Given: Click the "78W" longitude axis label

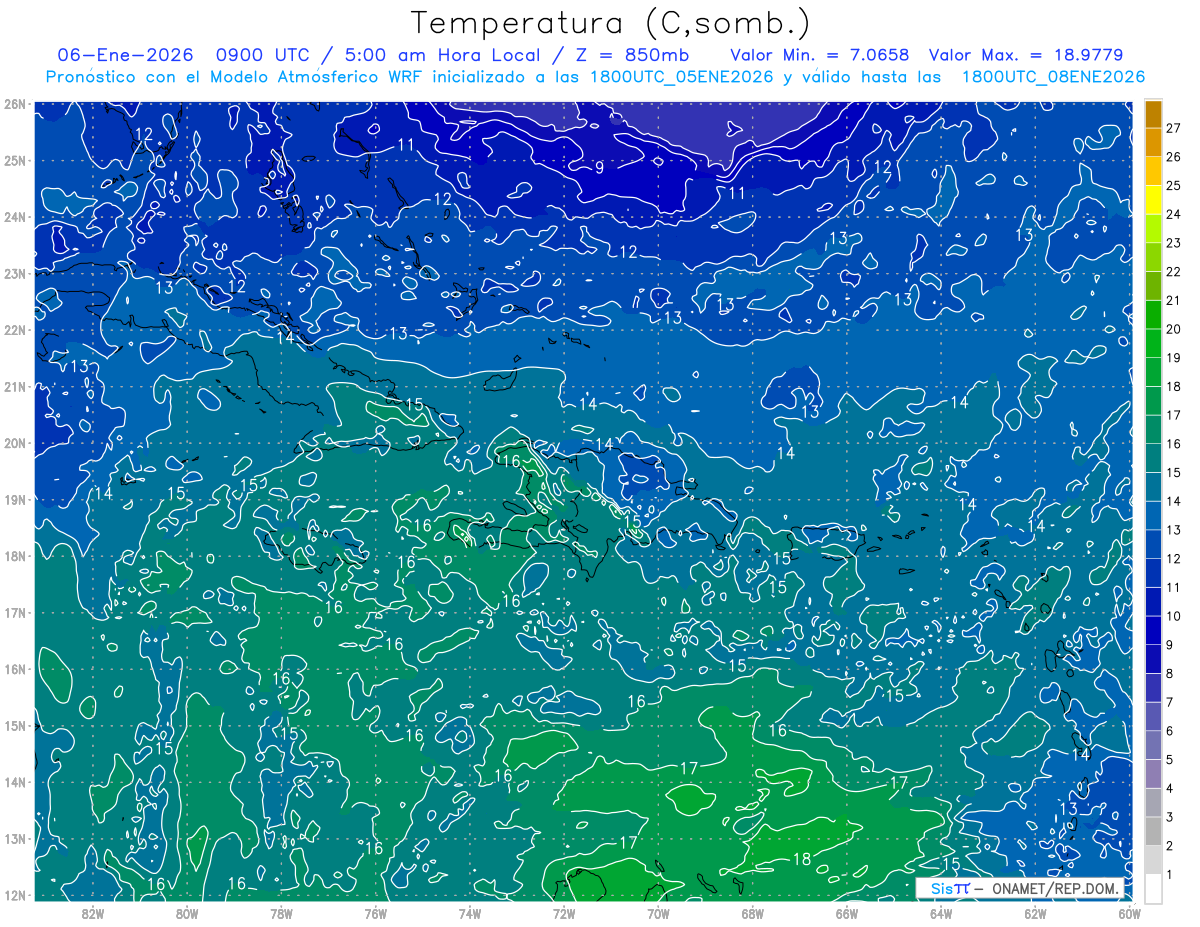Looking at the screenshot, I should [281, 913].
